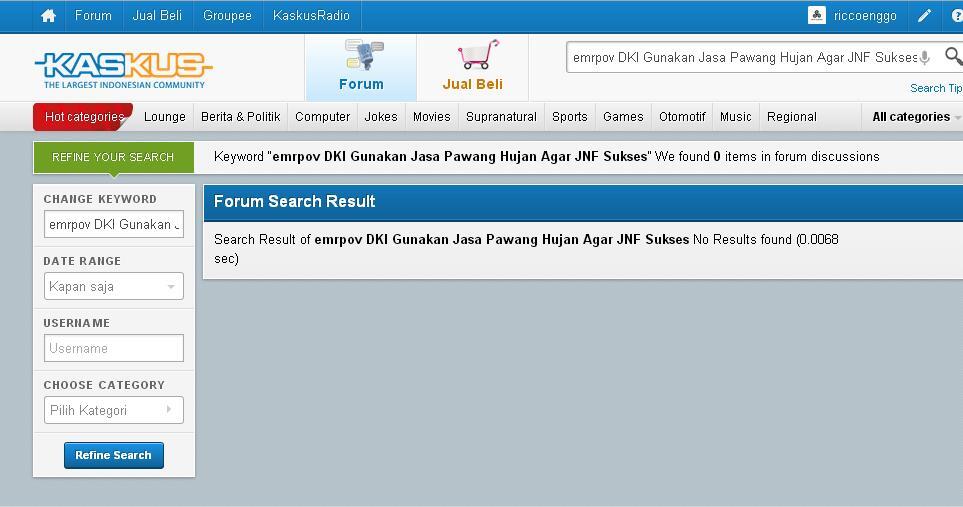963x507 pixels.
Task: Open the Sports category
Action: (x=570, y=117)
